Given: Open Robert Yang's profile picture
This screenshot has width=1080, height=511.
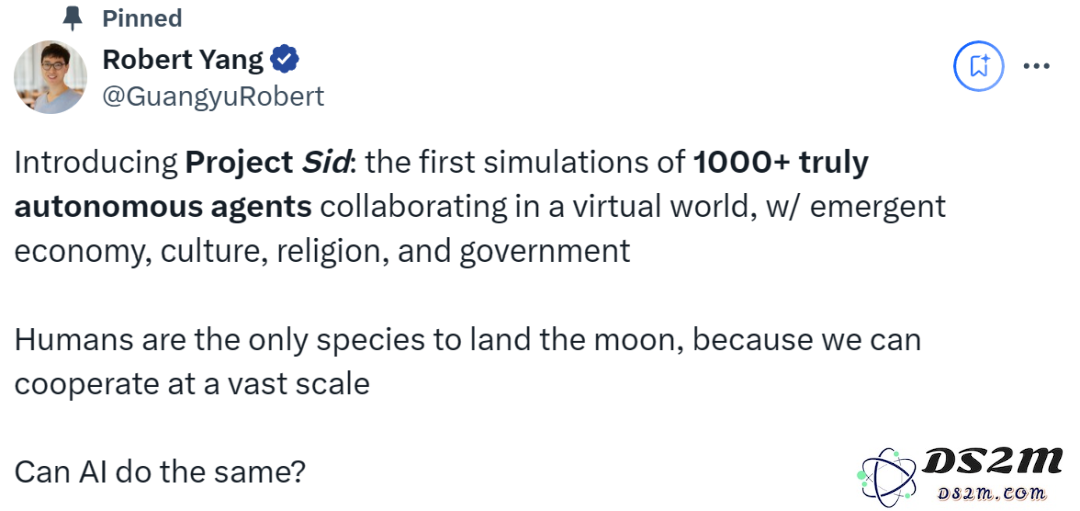Looking at the screenshot, I should pos(50,76).
